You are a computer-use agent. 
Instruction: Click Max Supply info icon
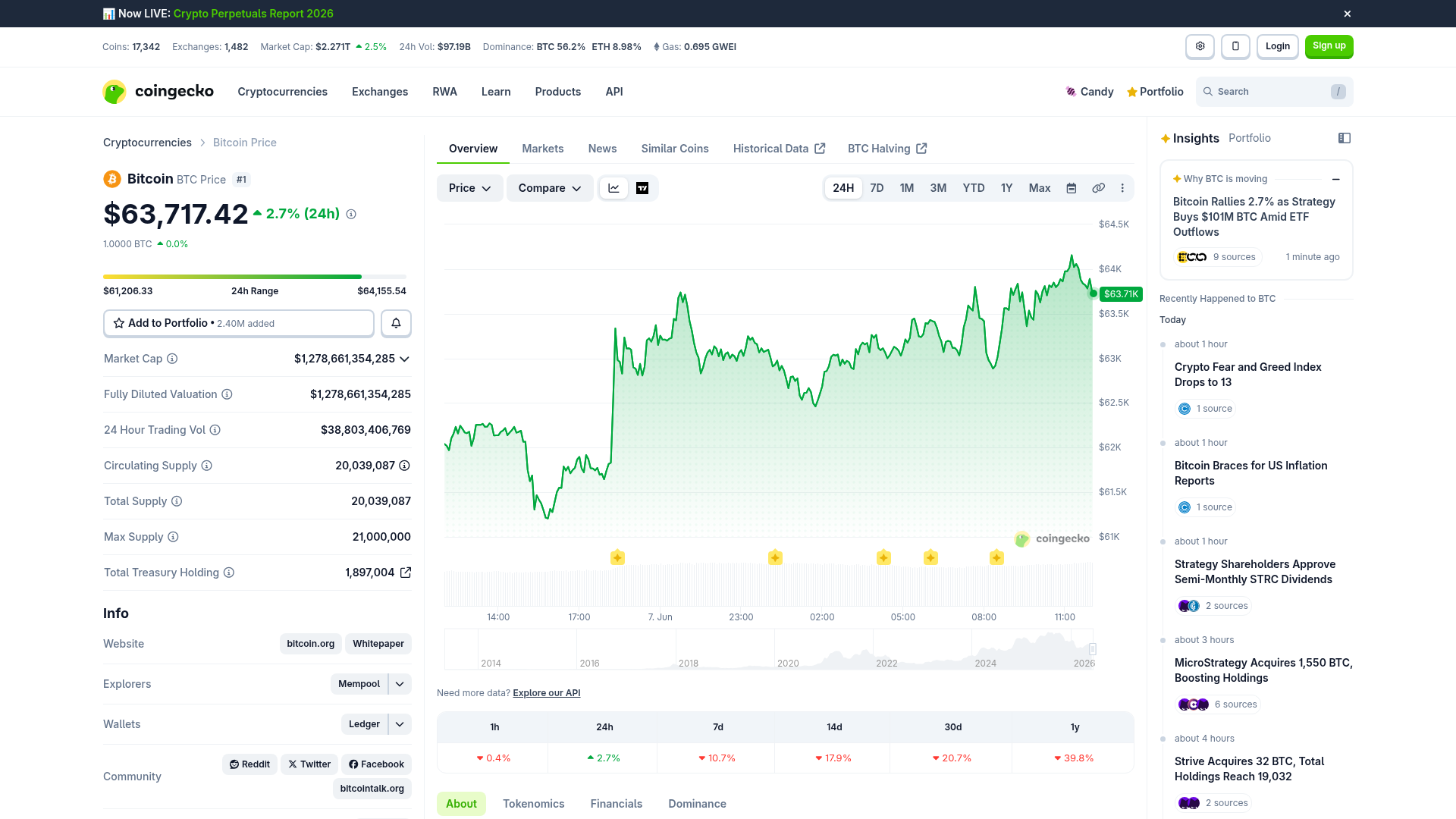coord(173,537)
